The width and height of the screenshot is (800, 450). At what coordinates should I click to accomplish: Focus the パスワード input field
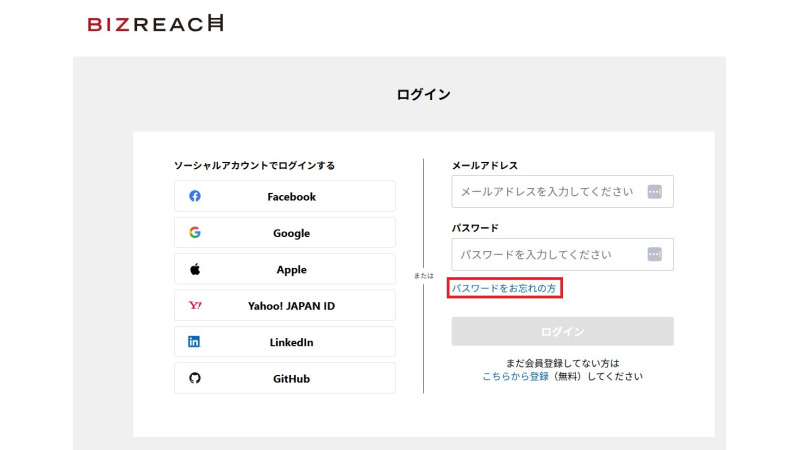(562, 254)
